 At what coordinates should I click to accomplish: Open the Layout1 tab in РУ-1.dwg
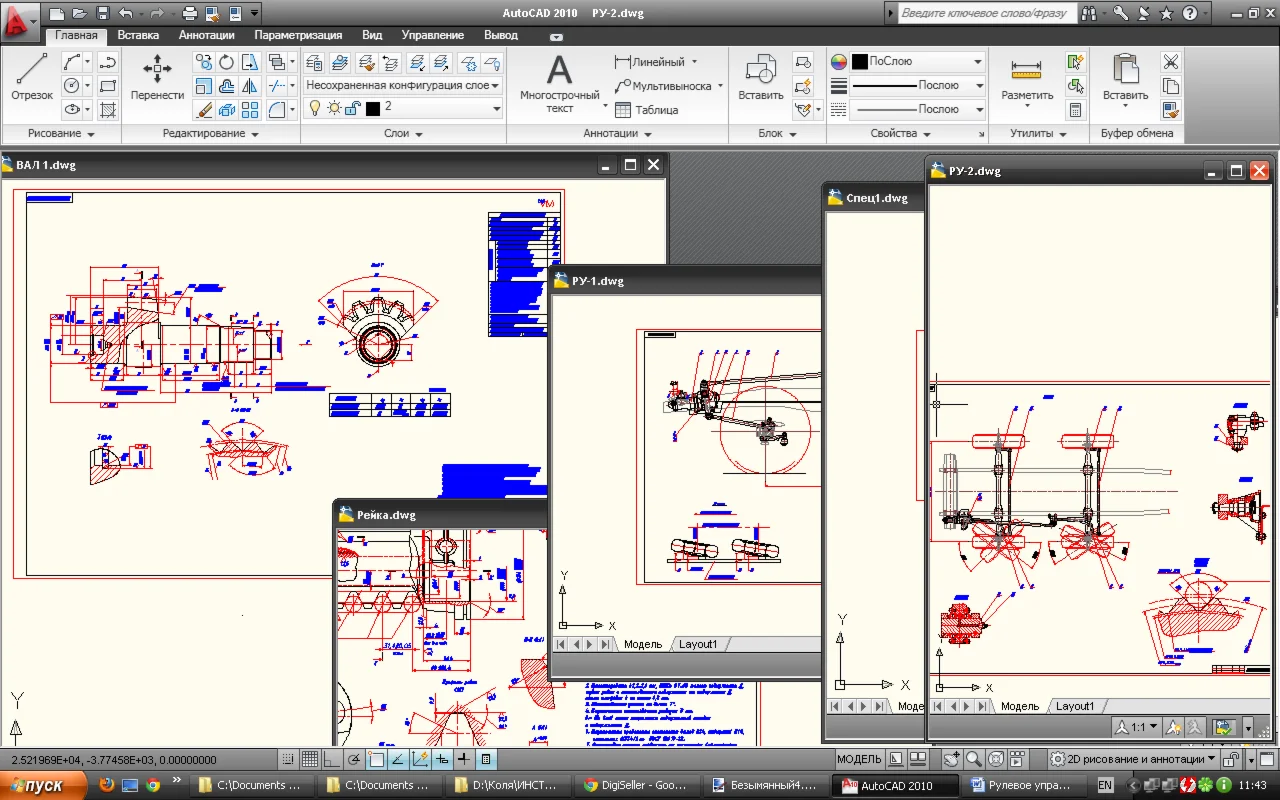click(698, 644)
